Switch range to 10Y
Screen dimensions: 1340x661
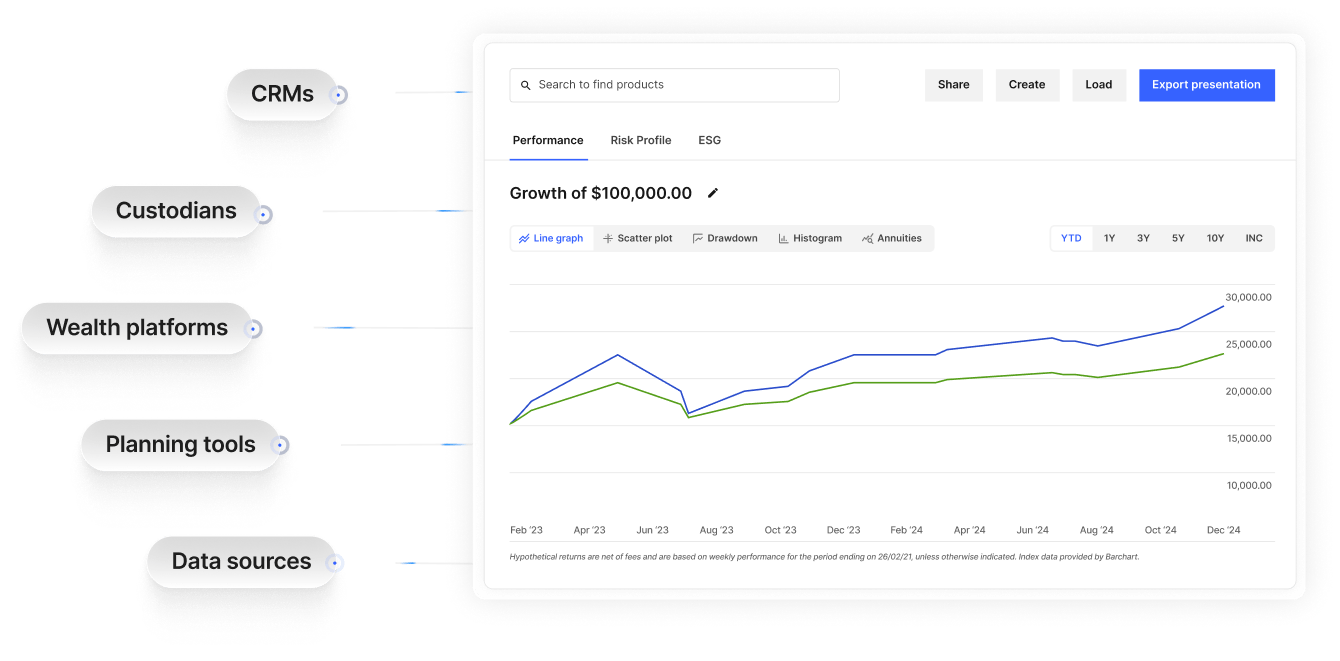1215,238
